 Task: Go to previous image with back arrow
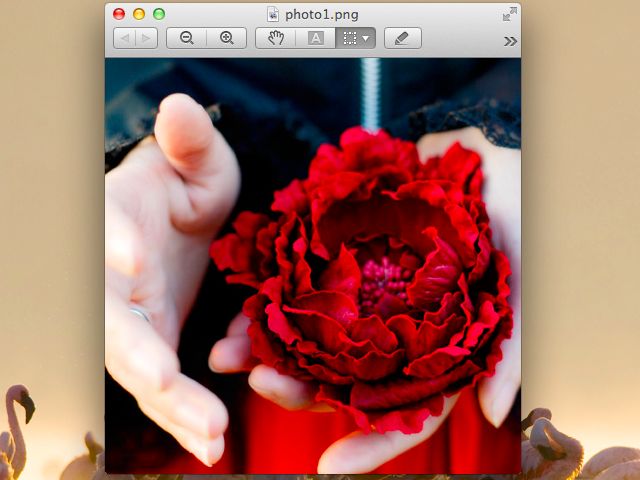(x=124, y=38)
